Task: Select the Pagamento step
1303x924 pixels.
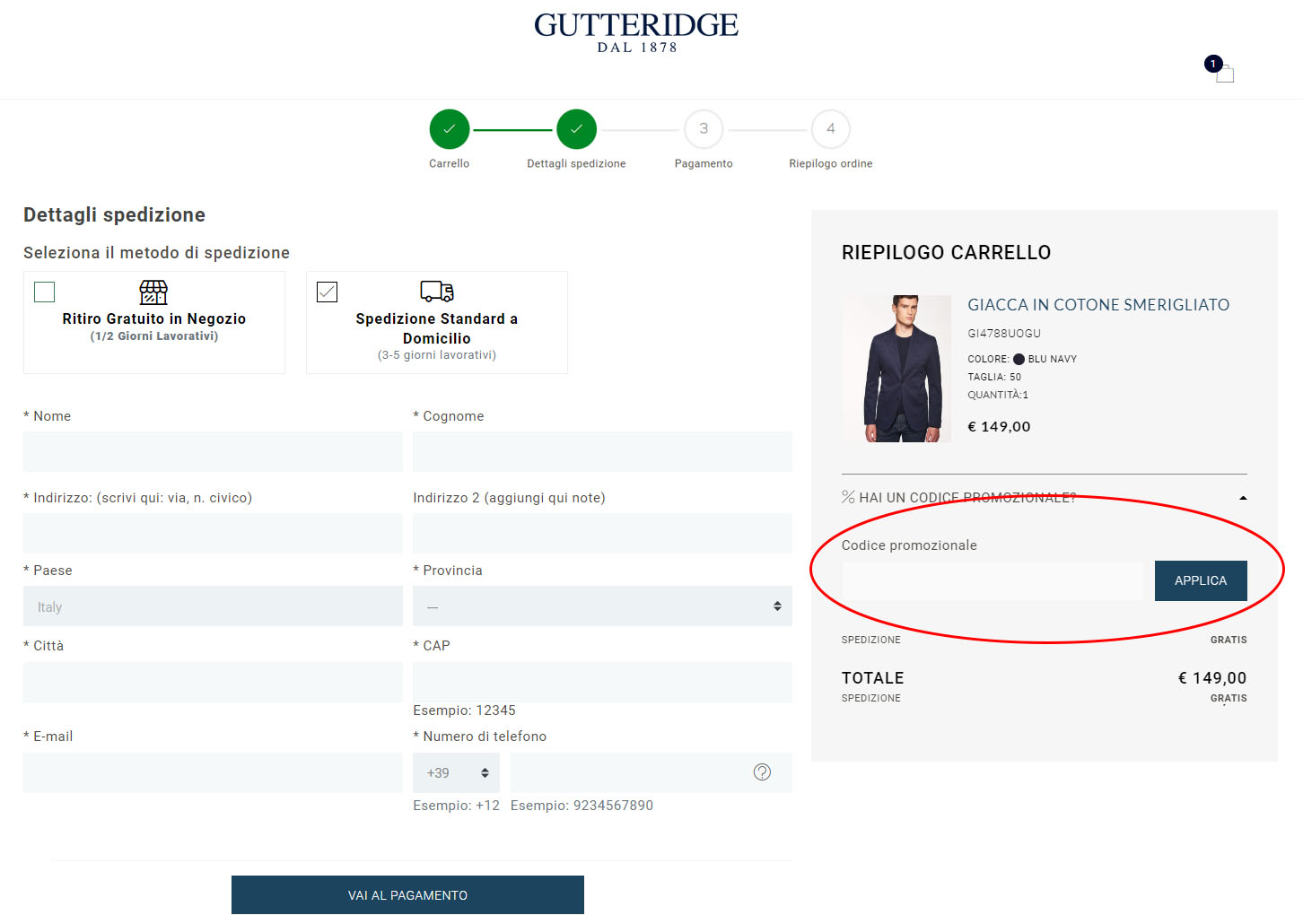Action: [x=704, y=128]
